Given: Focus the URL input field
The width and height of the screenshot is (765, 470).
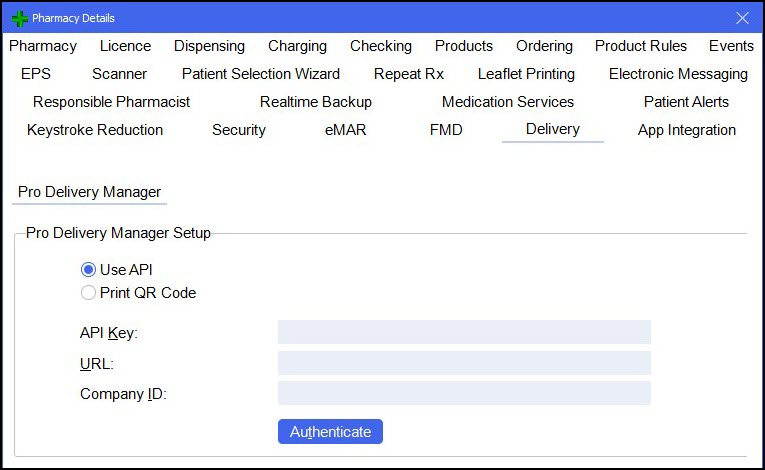Looking at the screenshot, I should (464, 363).
